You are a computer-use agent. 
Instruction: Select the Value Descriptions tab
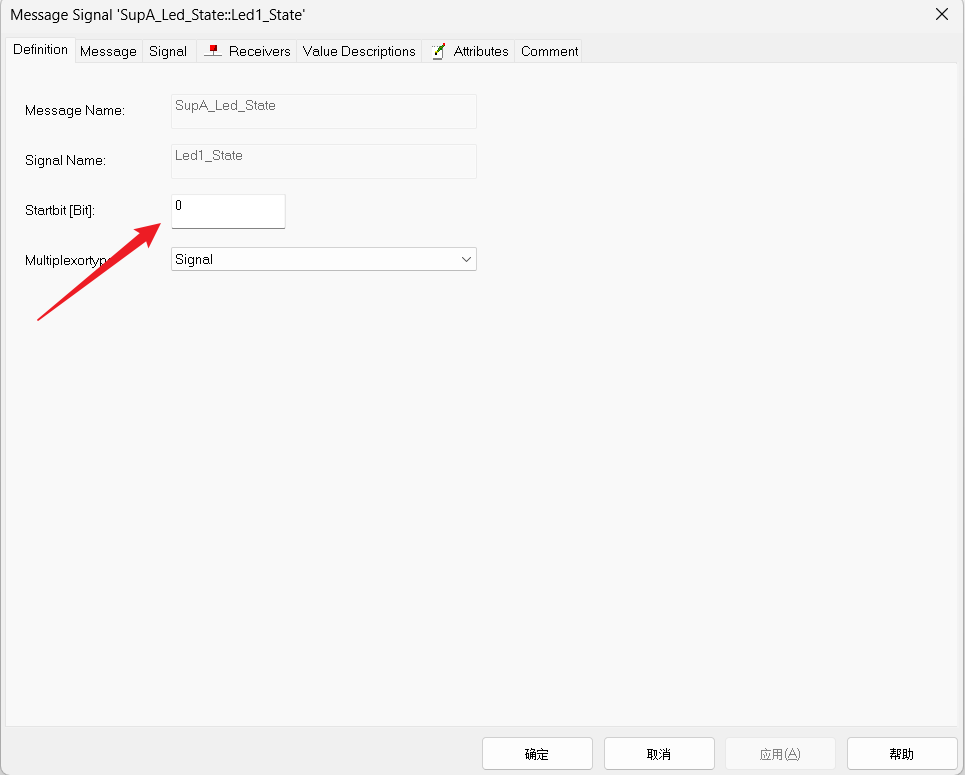tap(359, 51)
